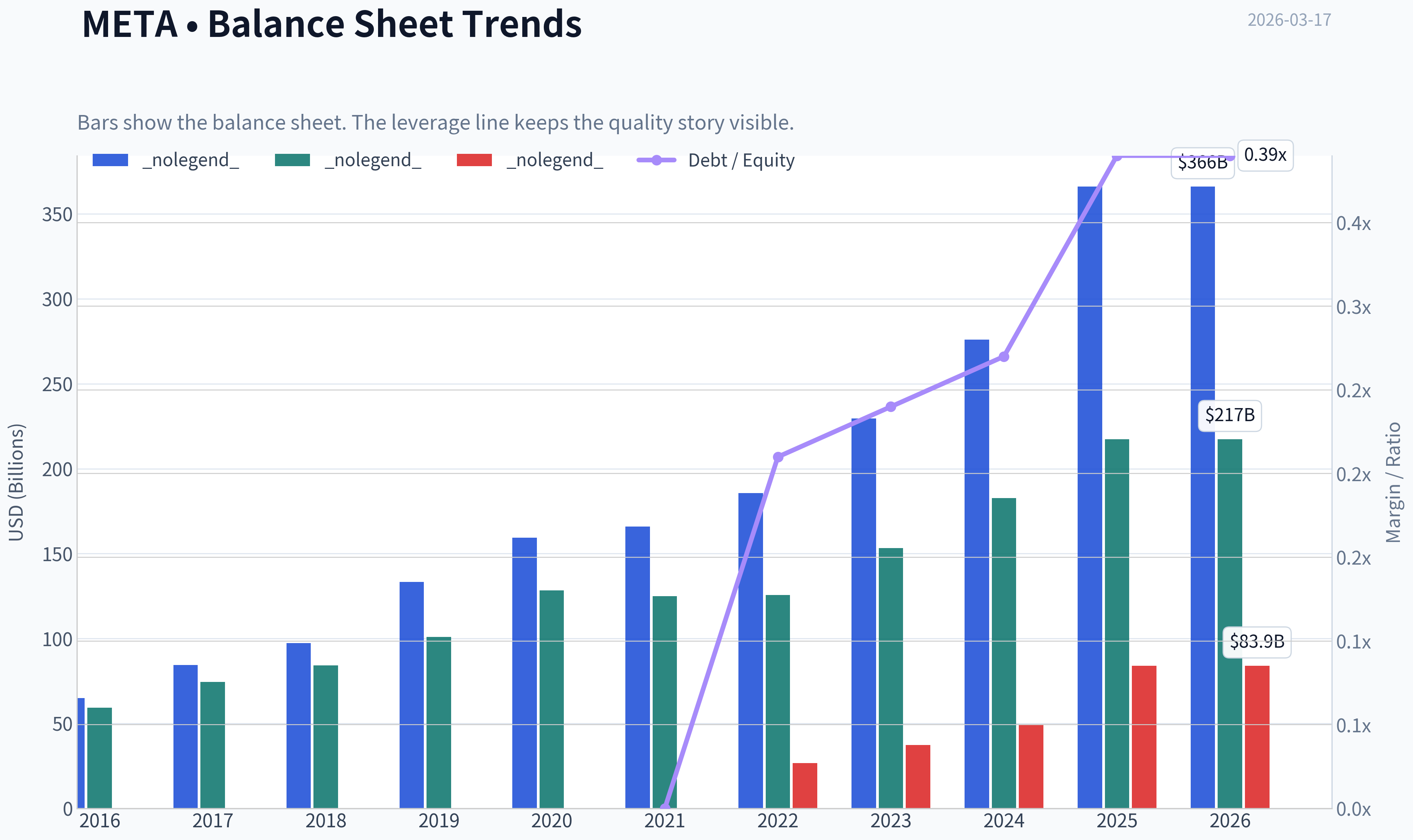Click the 2024 Debt / Equity line point

tap(1004, 357)
